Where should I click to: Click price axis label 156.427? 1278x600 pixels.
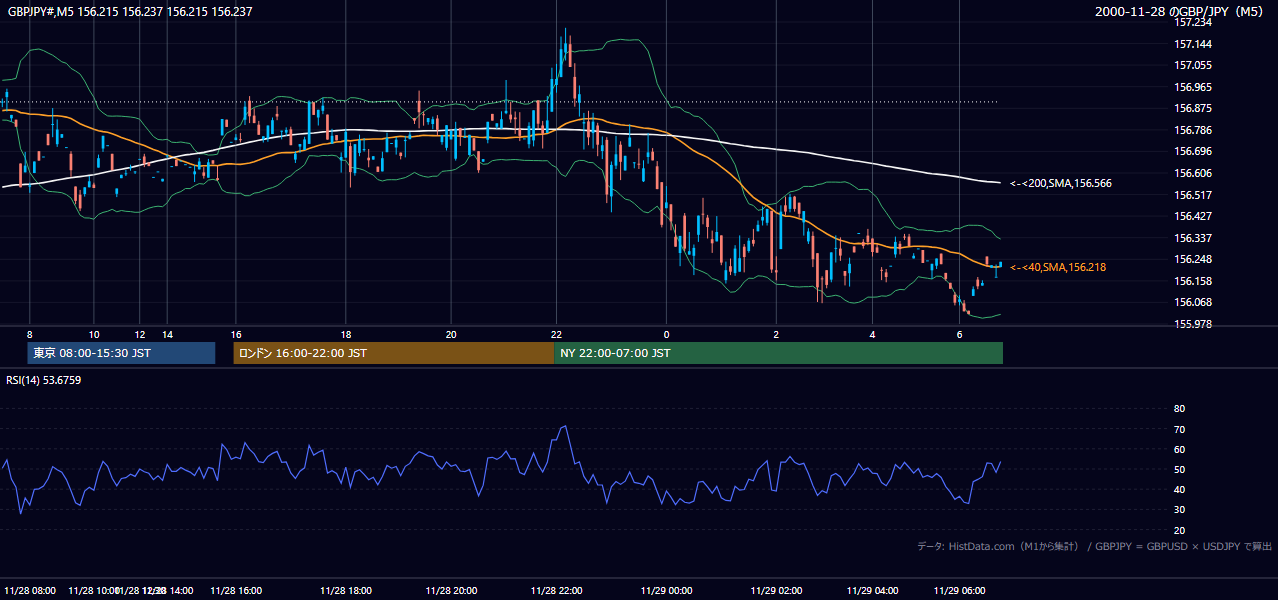(1193, 216)
